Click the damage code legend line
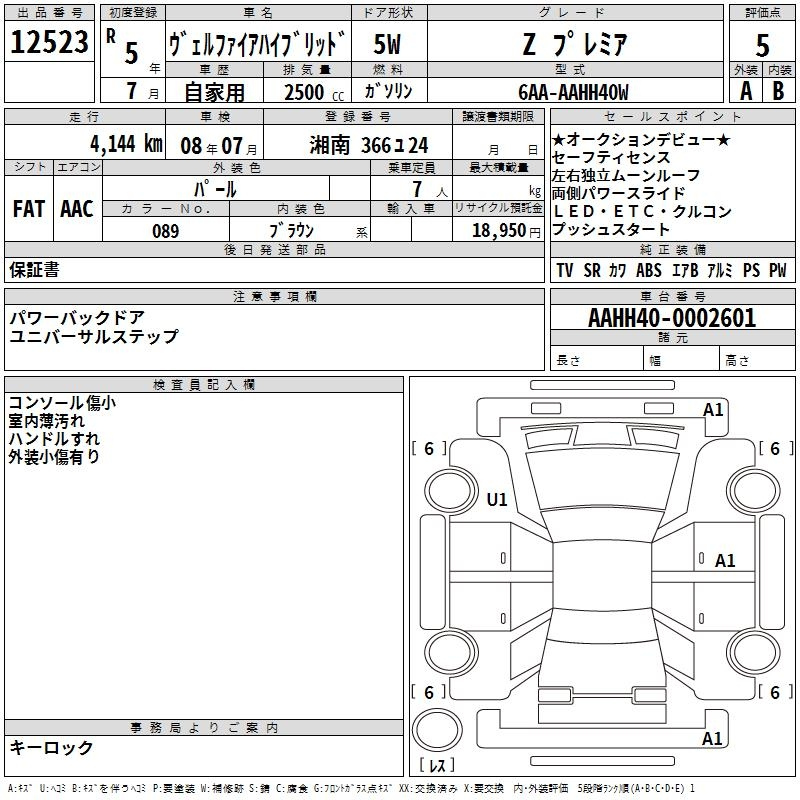 pos(352,788)
